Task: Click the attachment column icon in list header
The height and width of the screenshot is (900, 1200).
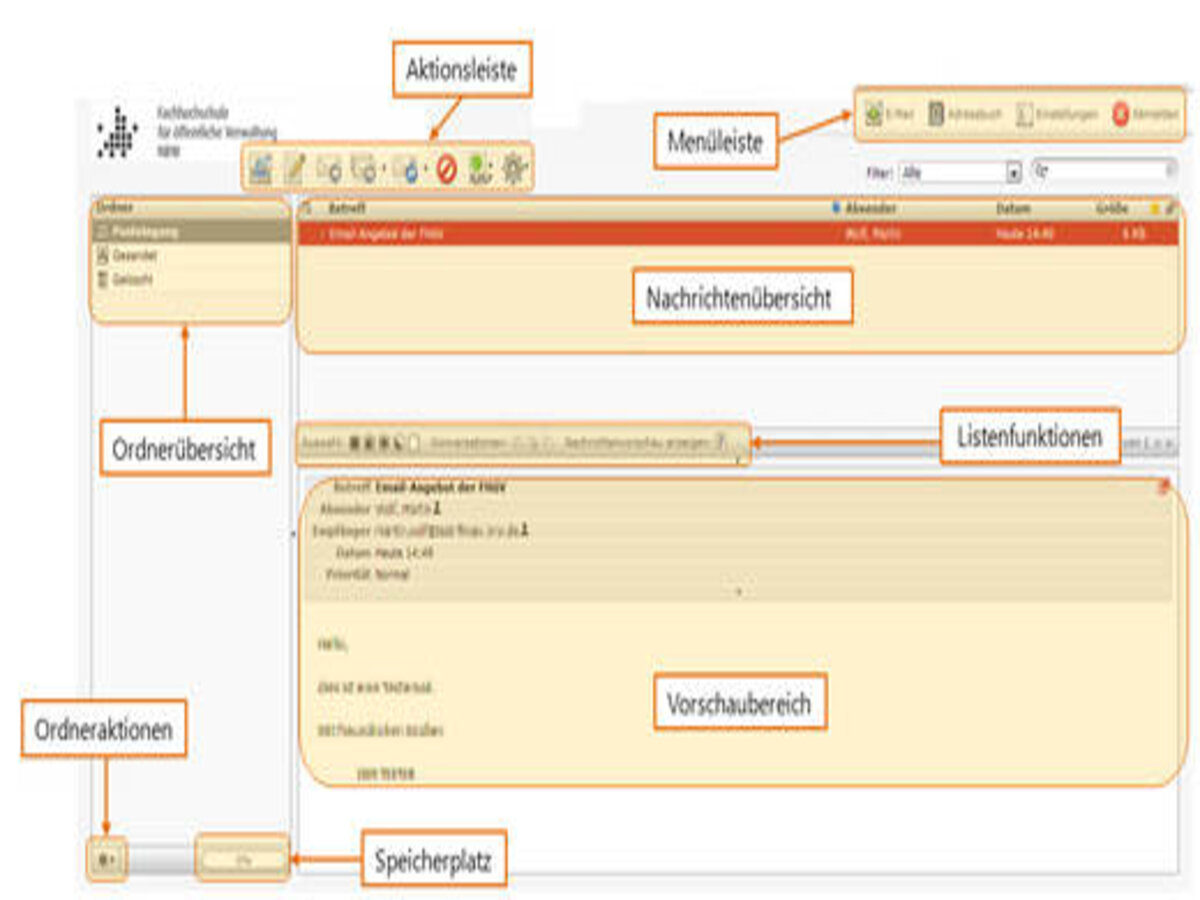Action: (1171, 209)
